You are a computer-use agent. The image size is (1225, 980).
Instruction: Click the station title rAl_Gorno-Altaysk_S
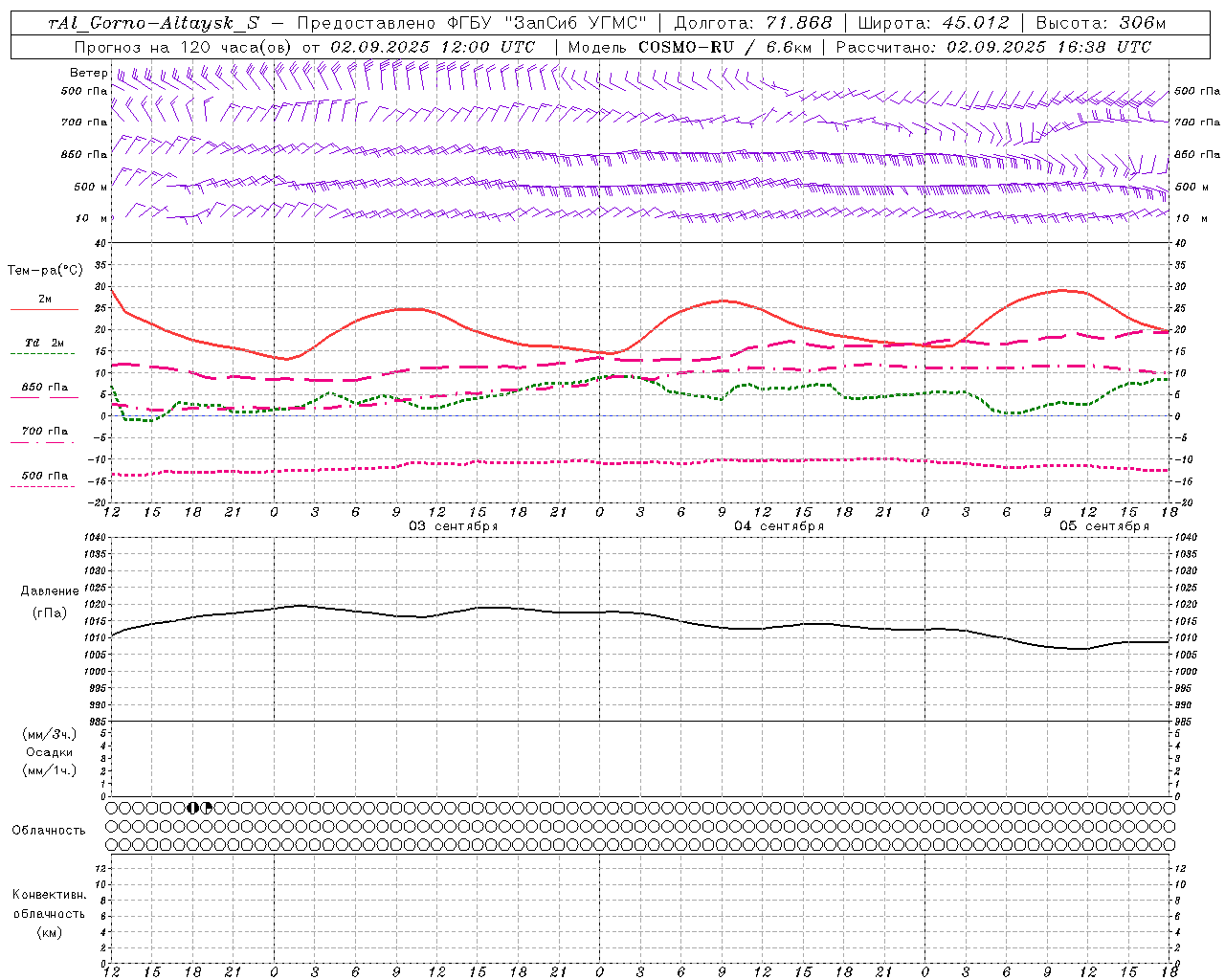pos(154,23)
